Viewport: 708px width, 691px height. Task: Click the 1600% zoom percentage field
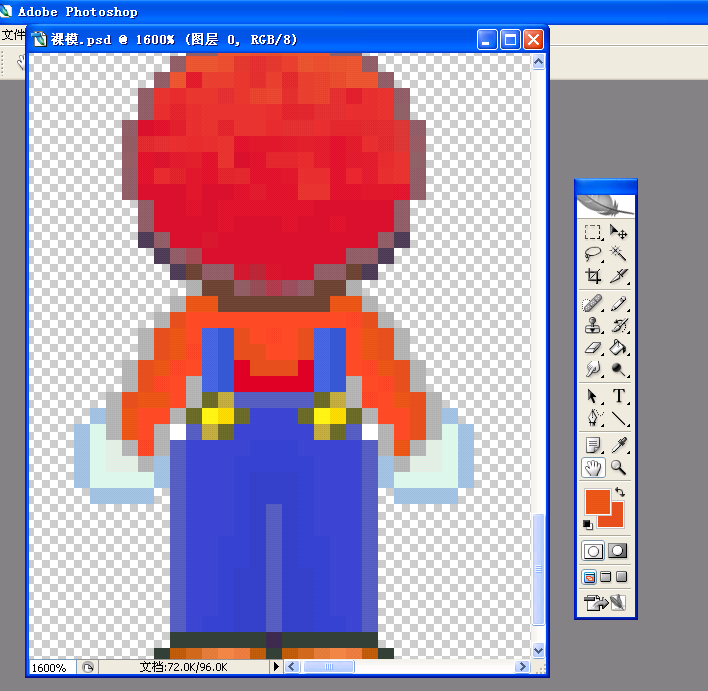(x=52, y=668)
